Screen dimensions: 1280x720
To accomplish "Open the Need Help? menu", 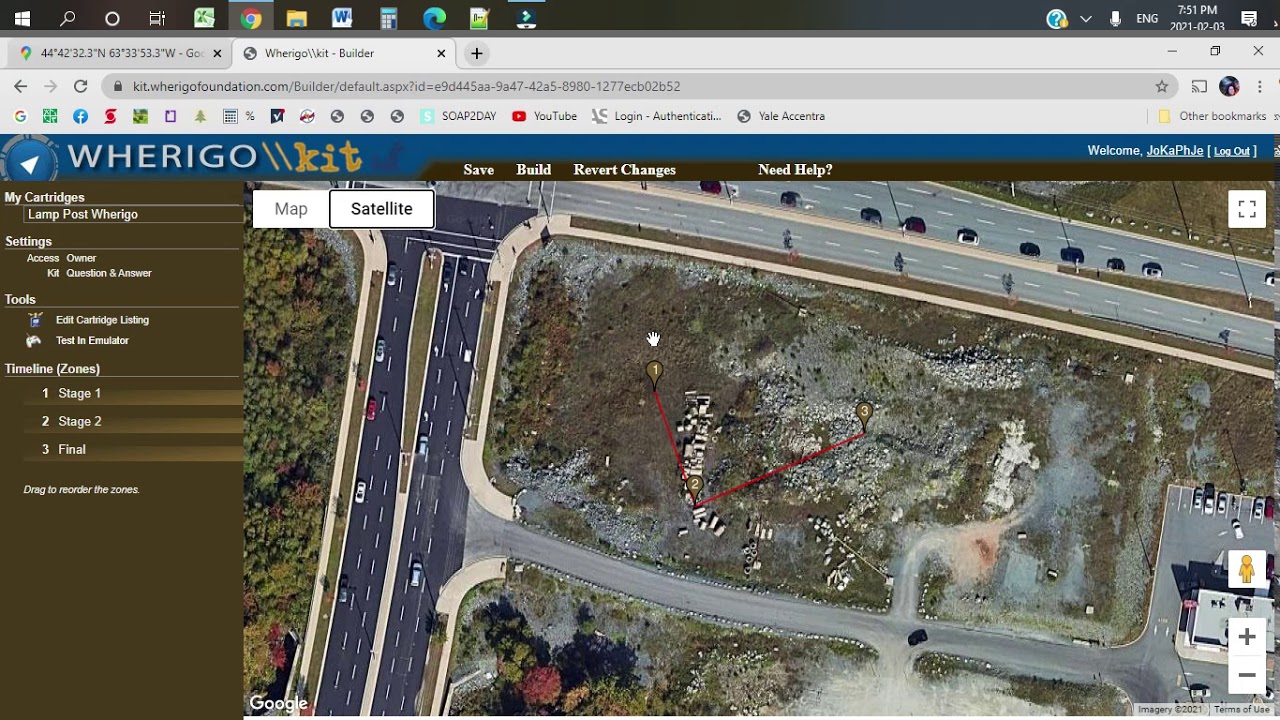I will [795, 170].
